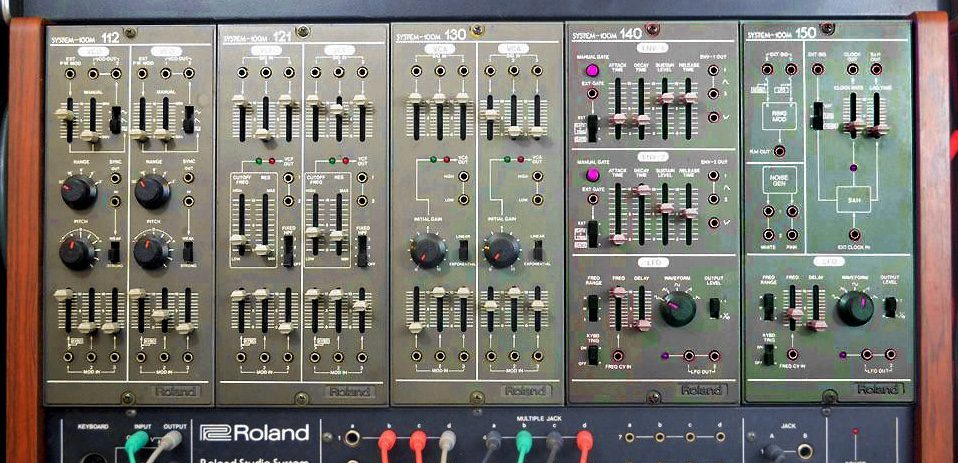Toggle VCF-2 Fixed HPF switch

363,250
